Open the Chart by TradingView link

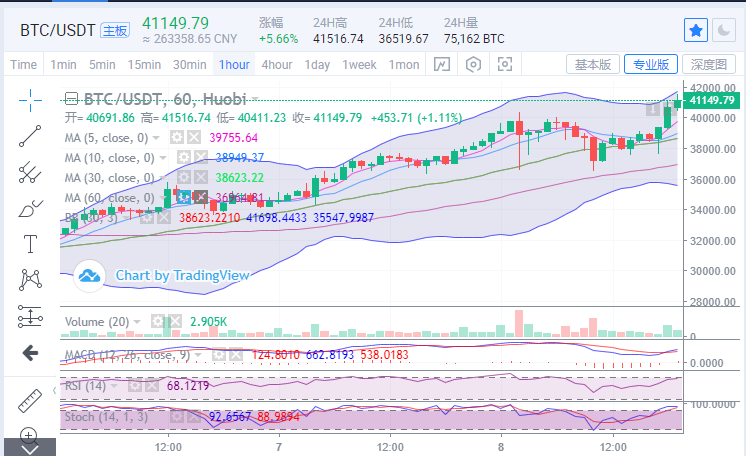coord(182,275)
